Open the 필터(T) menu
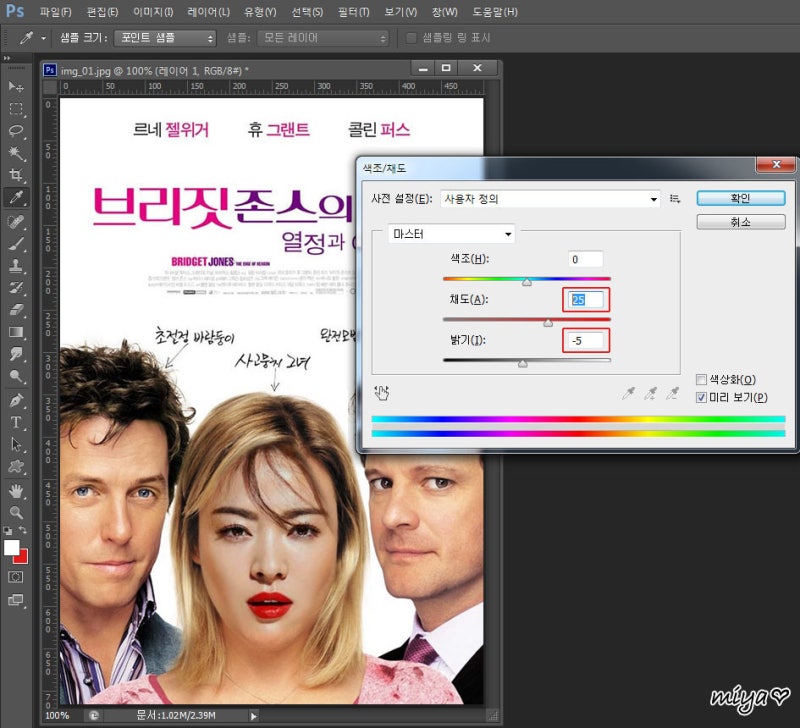 (x=354, y=12)
